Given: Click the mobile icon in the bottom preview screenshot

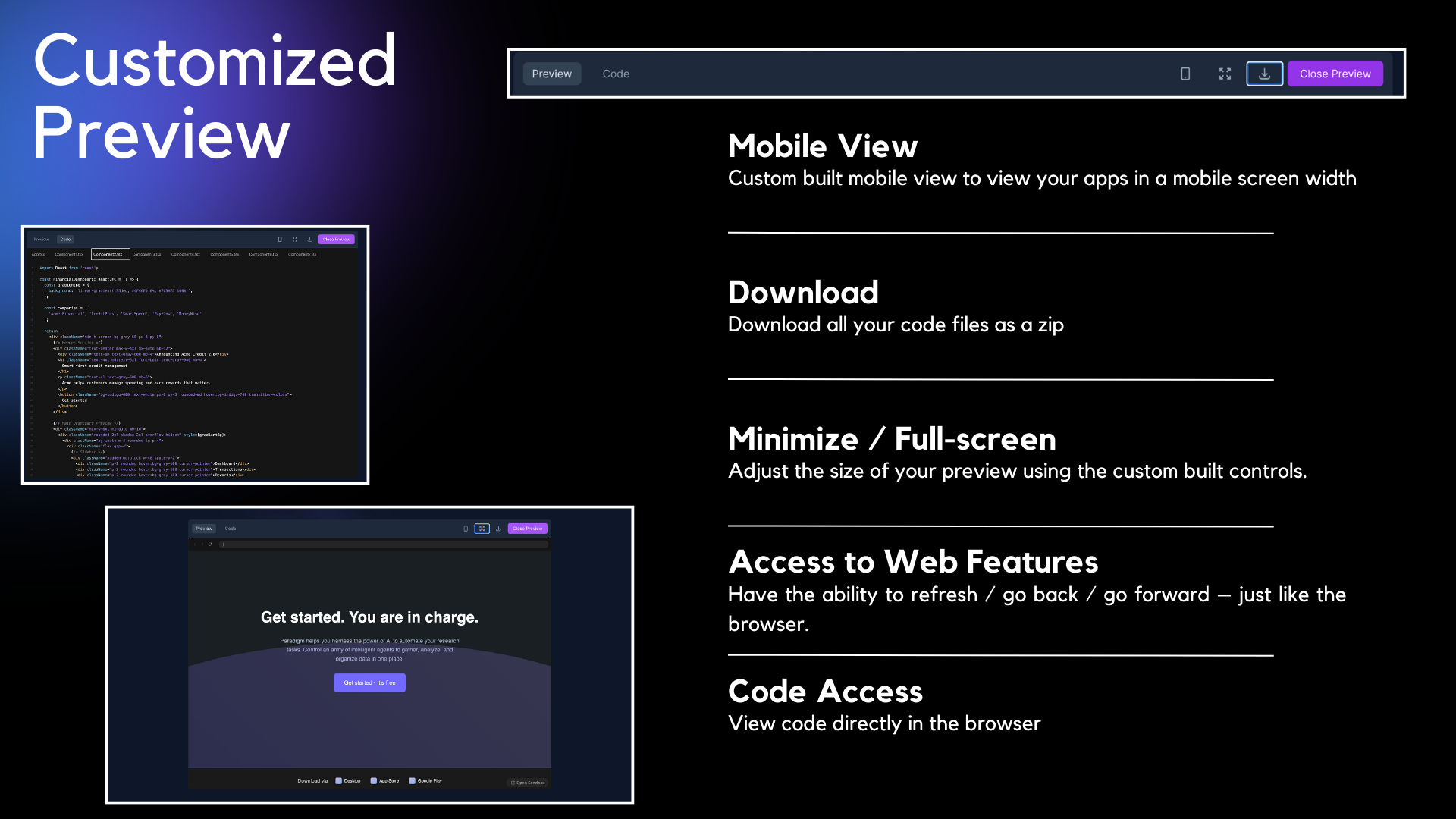Looking at the screenshot, I should coord(466,529).
